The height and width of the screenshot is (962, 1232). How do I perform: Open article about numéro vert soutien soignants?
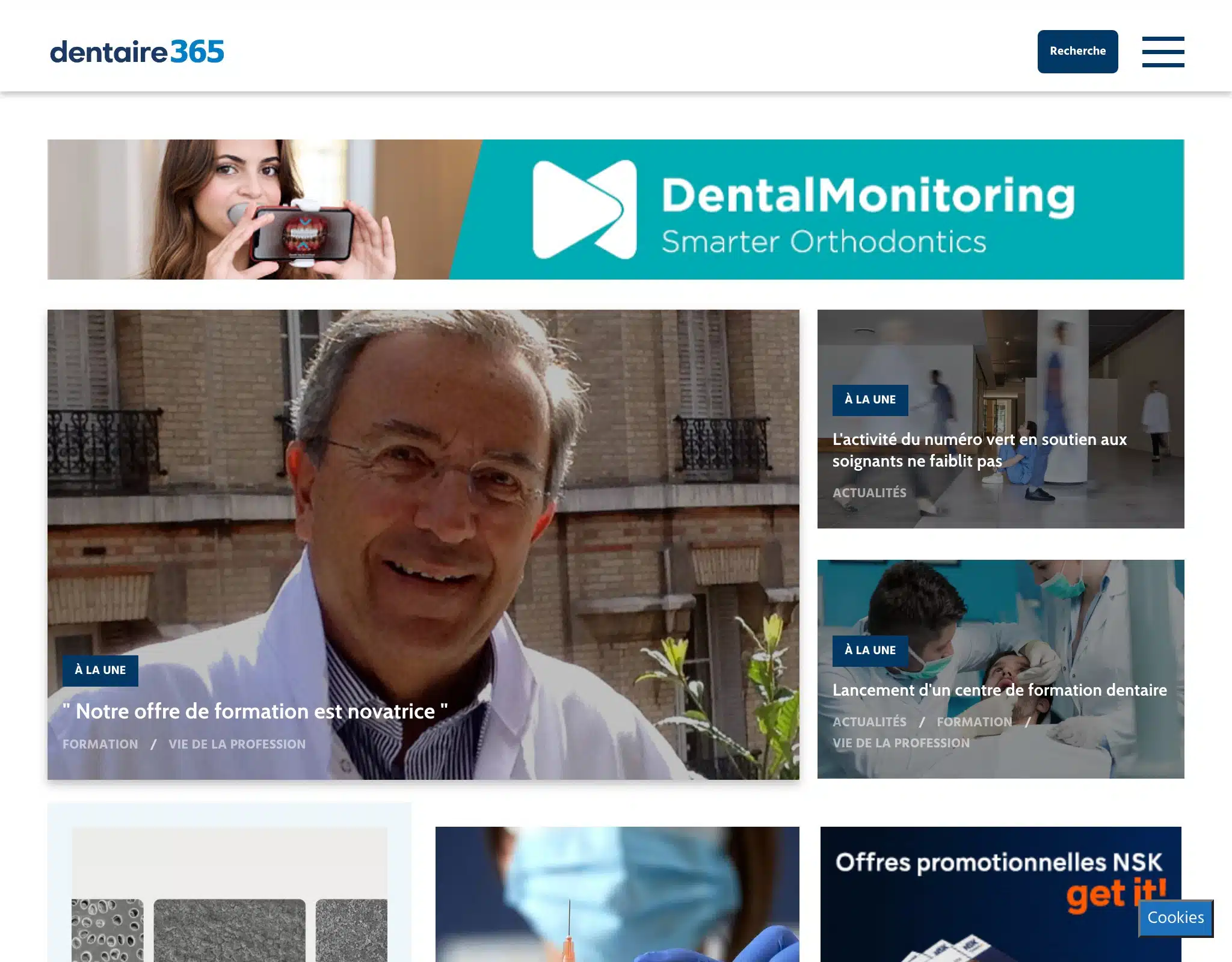(x=979, y=450)
